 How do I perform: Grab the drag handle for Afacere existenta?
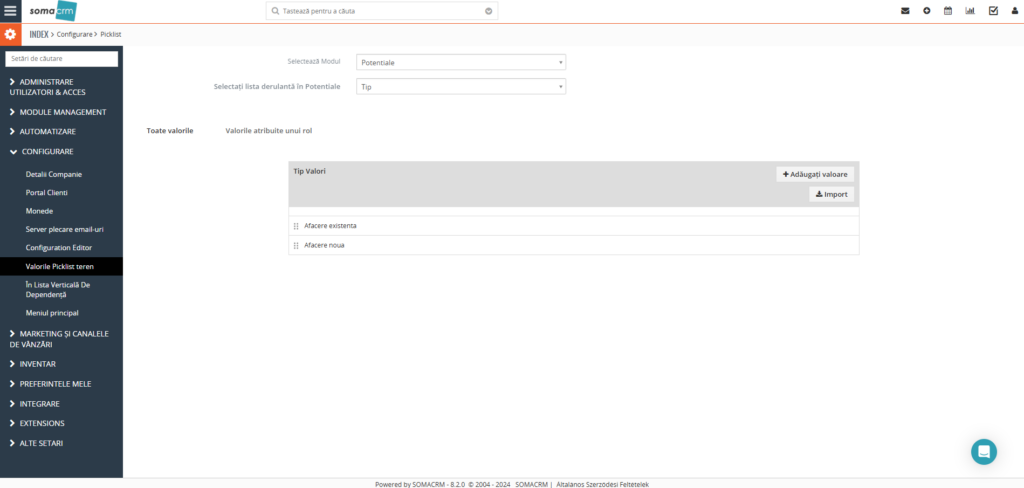296,226
